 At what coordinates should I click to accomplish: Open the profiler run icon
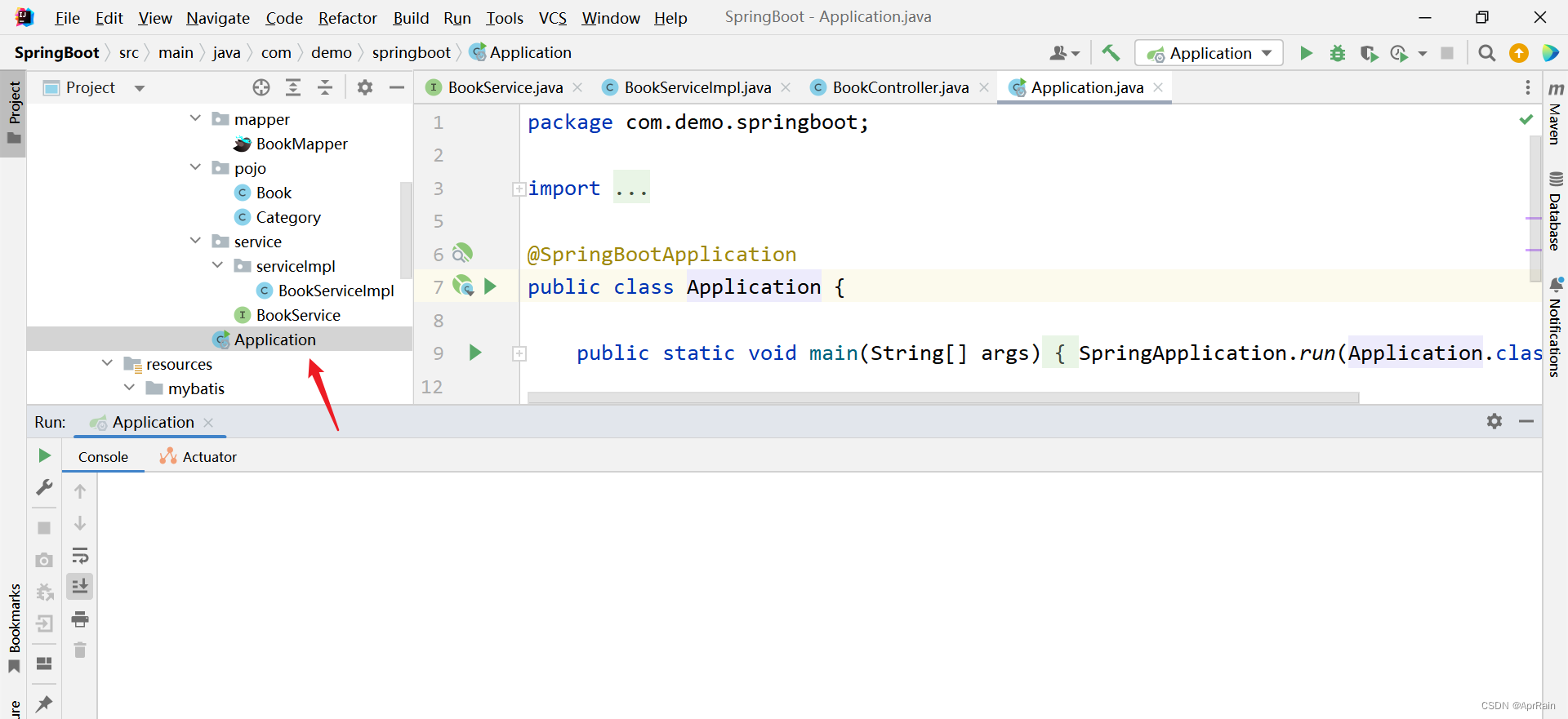(1400, 53)
